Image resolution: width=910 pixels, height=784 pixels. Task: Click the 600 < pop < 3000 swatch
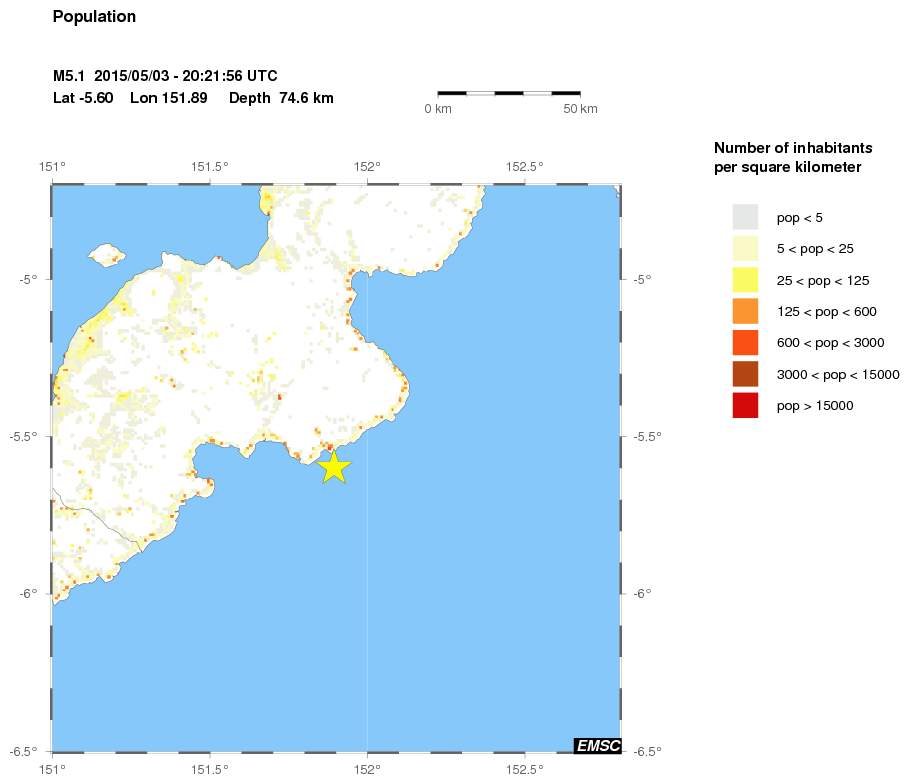745,343
